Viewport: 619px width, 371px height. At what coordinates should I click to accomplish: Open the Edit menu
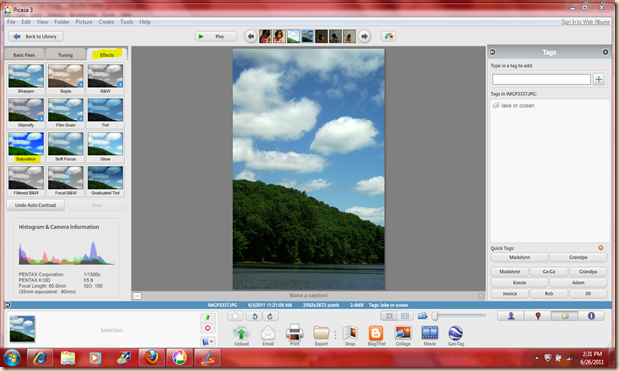(x=26, y=22)
